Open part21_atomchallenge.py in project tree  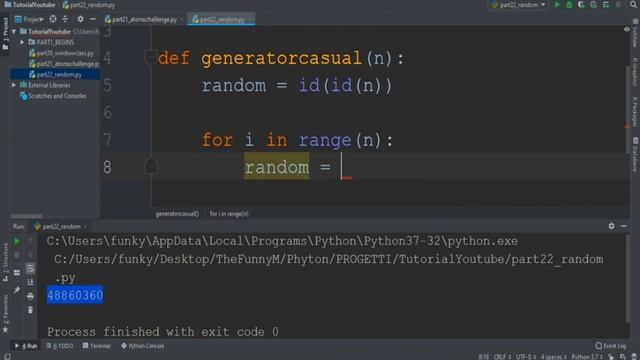coord(64,64)
